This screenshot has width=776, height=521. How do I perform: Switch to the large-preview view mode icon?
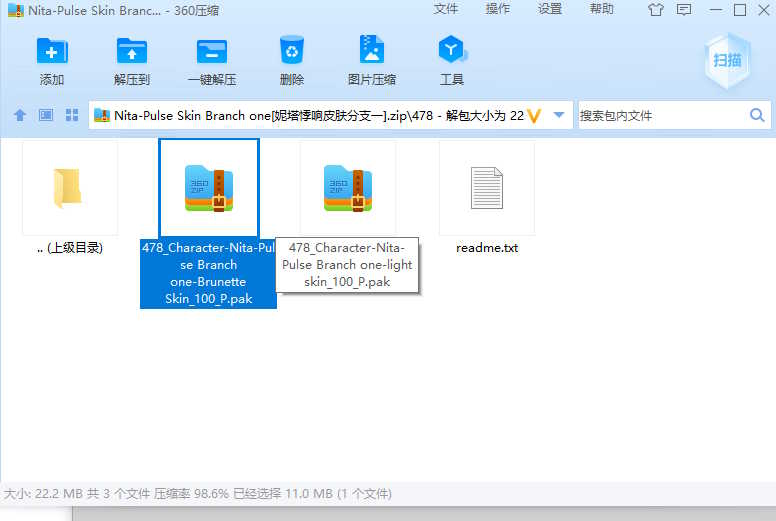click(46, 116)
